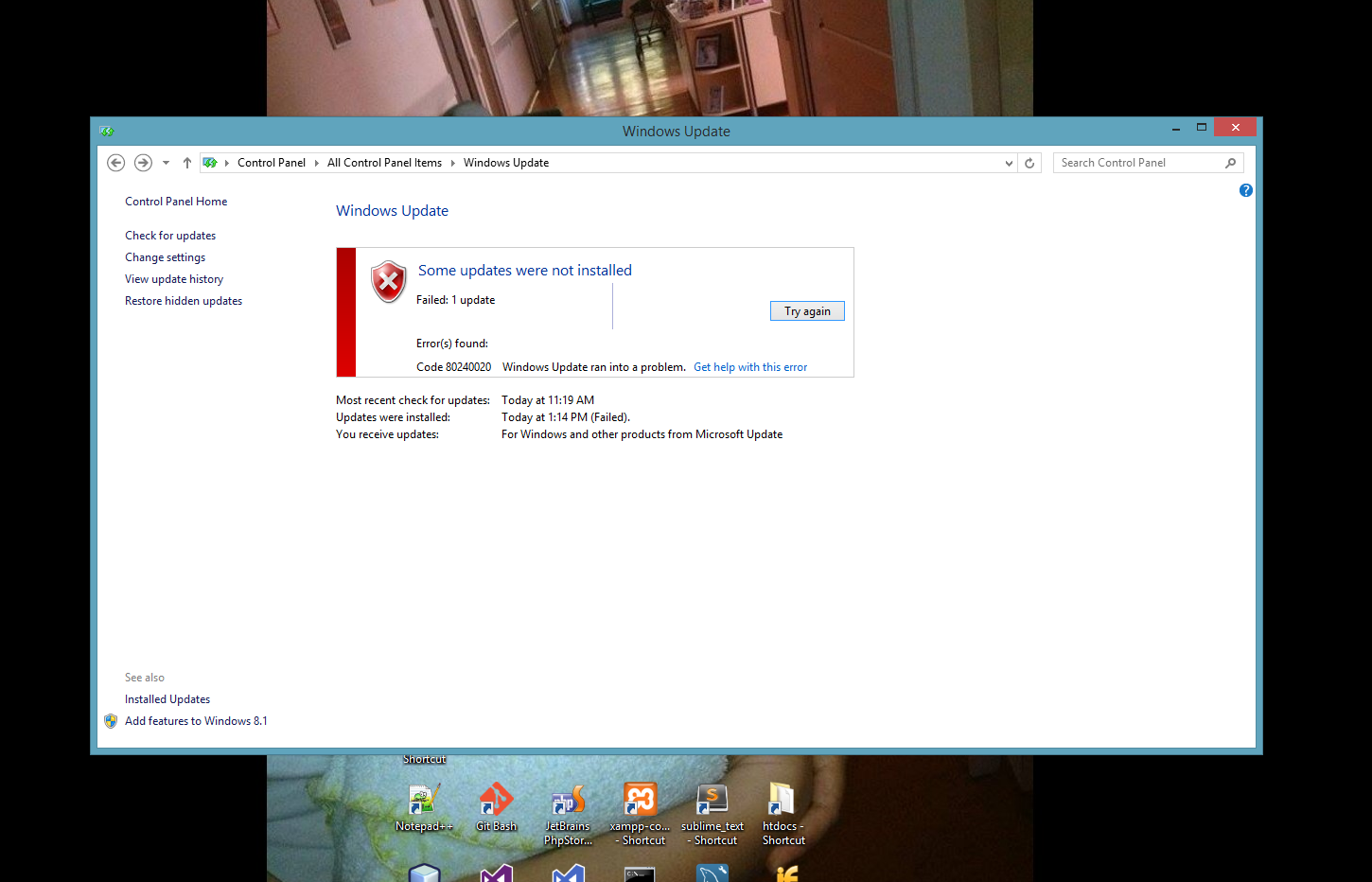Open Help via the blue question mark

point(1246,190)
